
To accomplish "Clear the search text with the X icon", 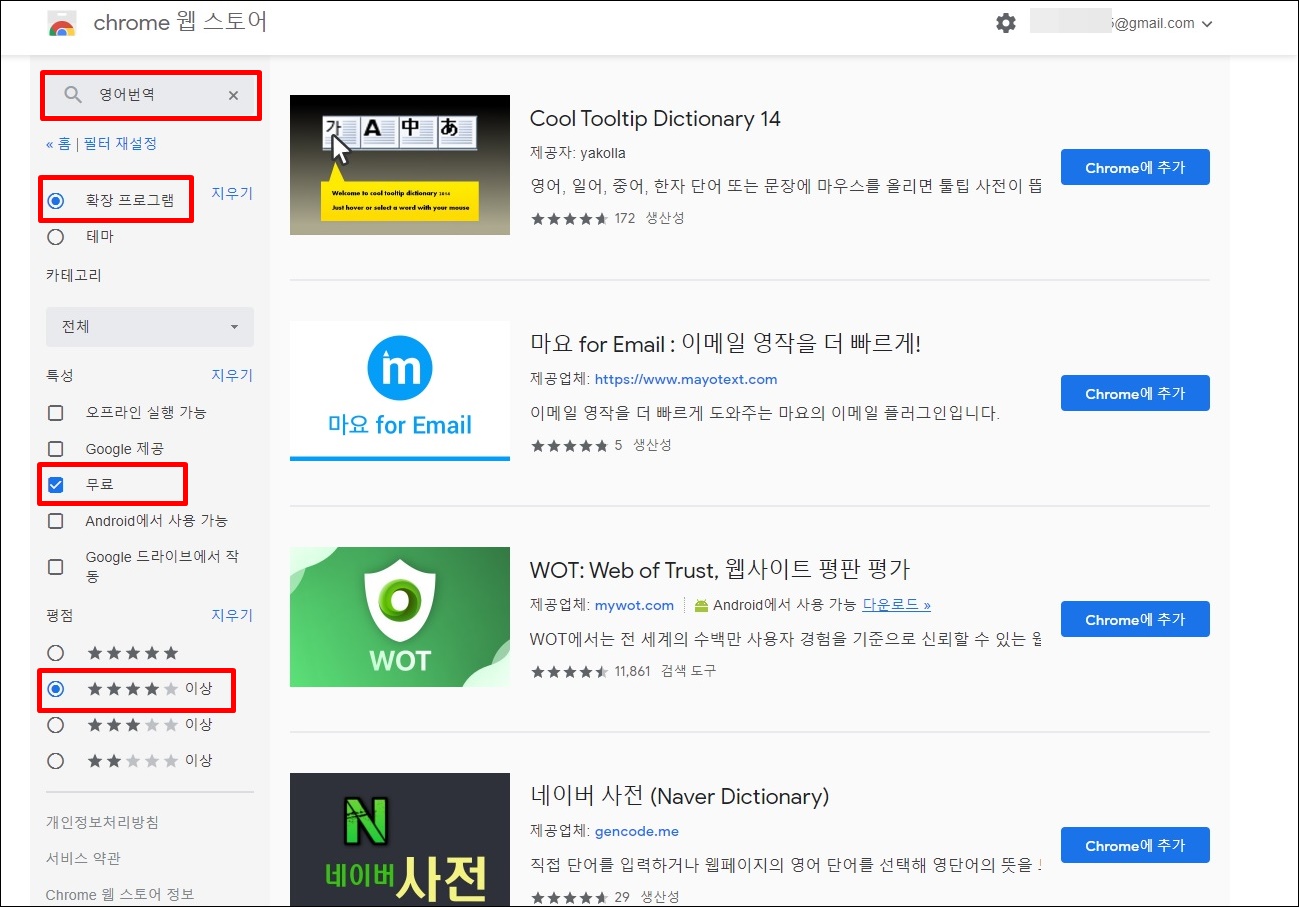I will pyautogui.click(x=233, y=95).
